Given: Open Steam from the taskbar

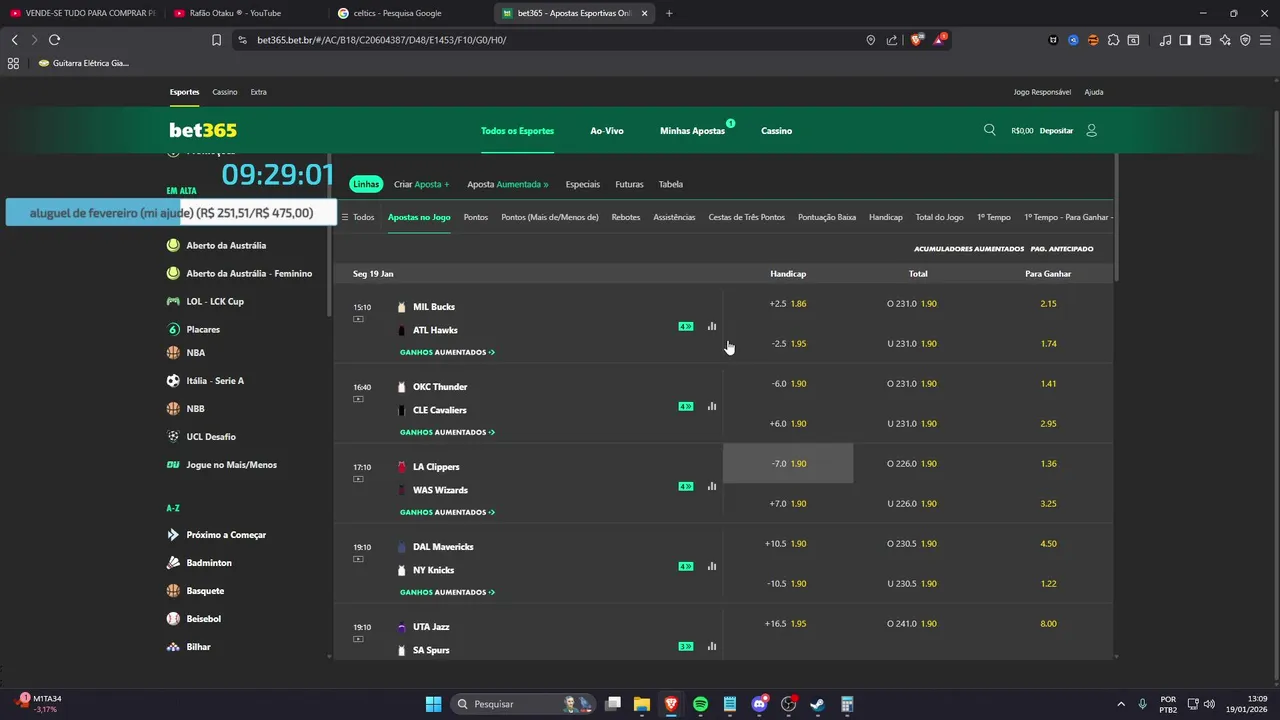Looking at the screenshot, I should click(x=817, y=704).
